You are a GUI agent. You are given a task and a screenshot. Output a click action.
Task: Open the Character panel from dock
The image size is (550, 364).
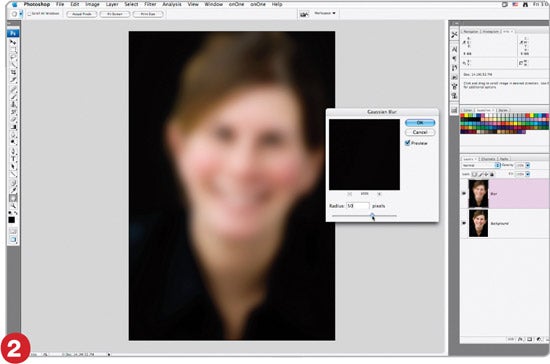(454, 49)
